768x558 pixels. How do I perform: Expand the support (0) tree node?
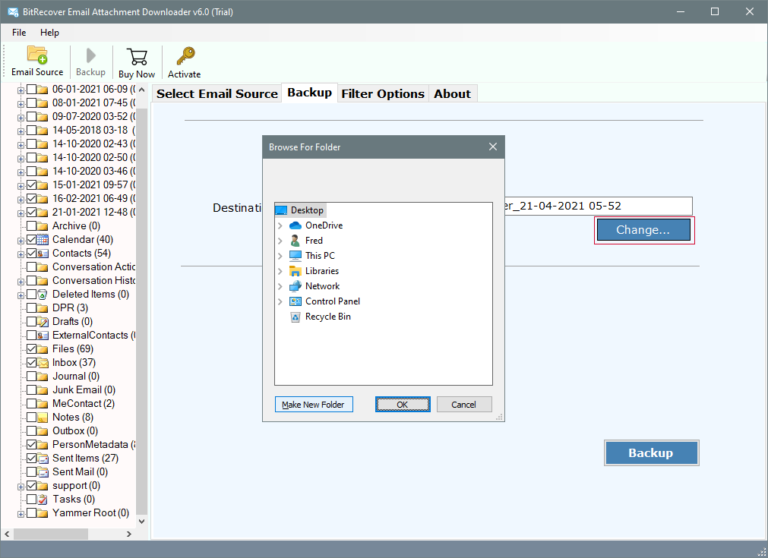21,486
